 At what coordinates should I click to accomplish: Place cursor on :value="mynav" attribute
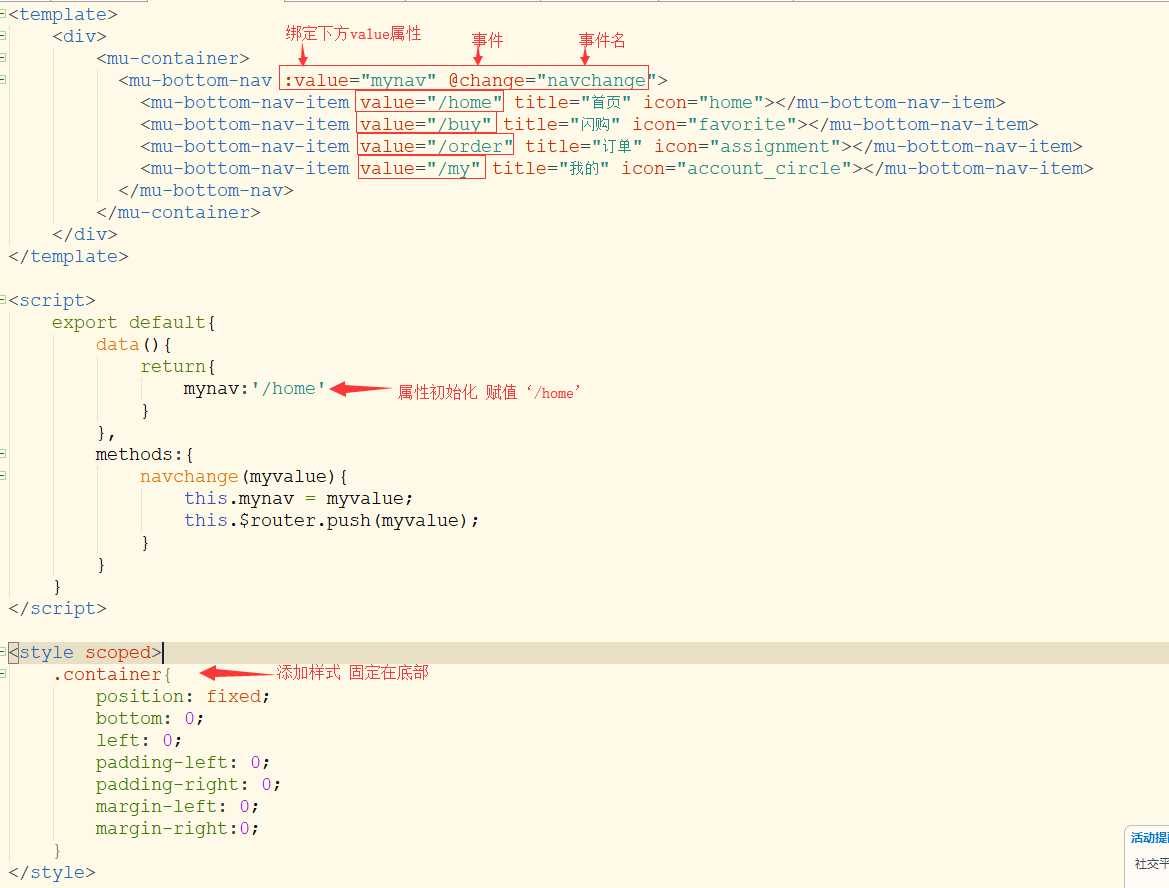[359, 80]
